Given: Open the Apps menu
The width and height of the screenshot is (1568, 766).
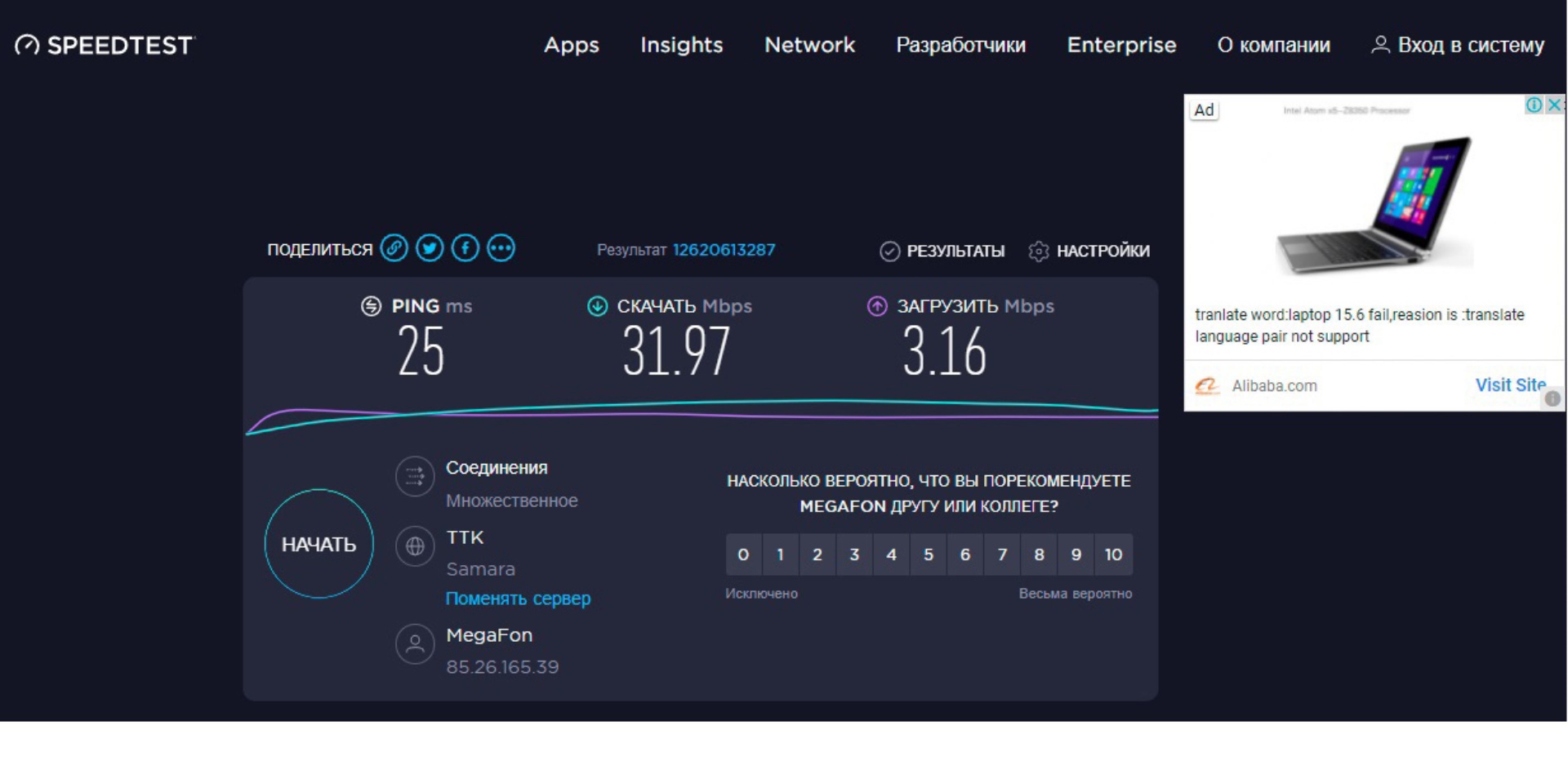Looking at the screenshot, I should pos(572,45).
